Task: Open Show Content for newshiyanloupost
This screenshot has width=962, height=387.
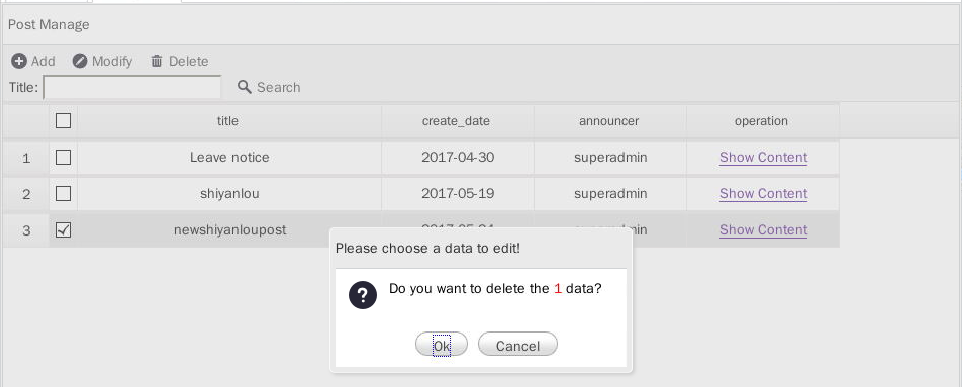Action: [x=763, y=229]
